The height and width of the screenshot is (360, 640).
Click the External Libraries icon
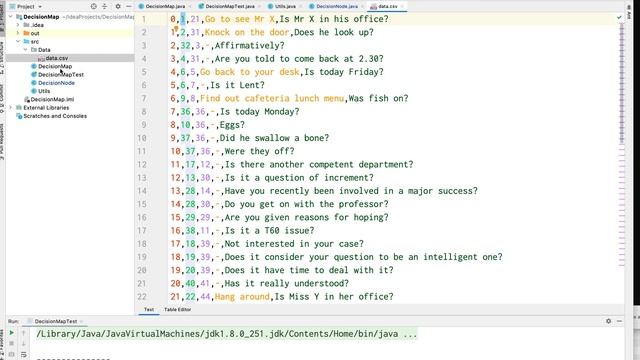(x=19, y=107)
